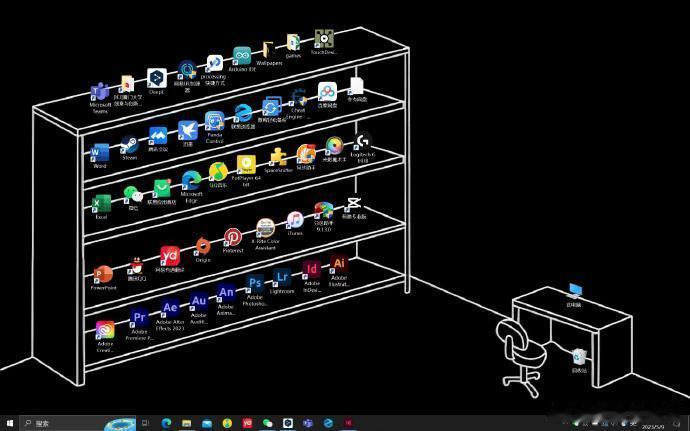Select This PC icon on the drawn desk
690x431 pixels.
coord(574,291)
